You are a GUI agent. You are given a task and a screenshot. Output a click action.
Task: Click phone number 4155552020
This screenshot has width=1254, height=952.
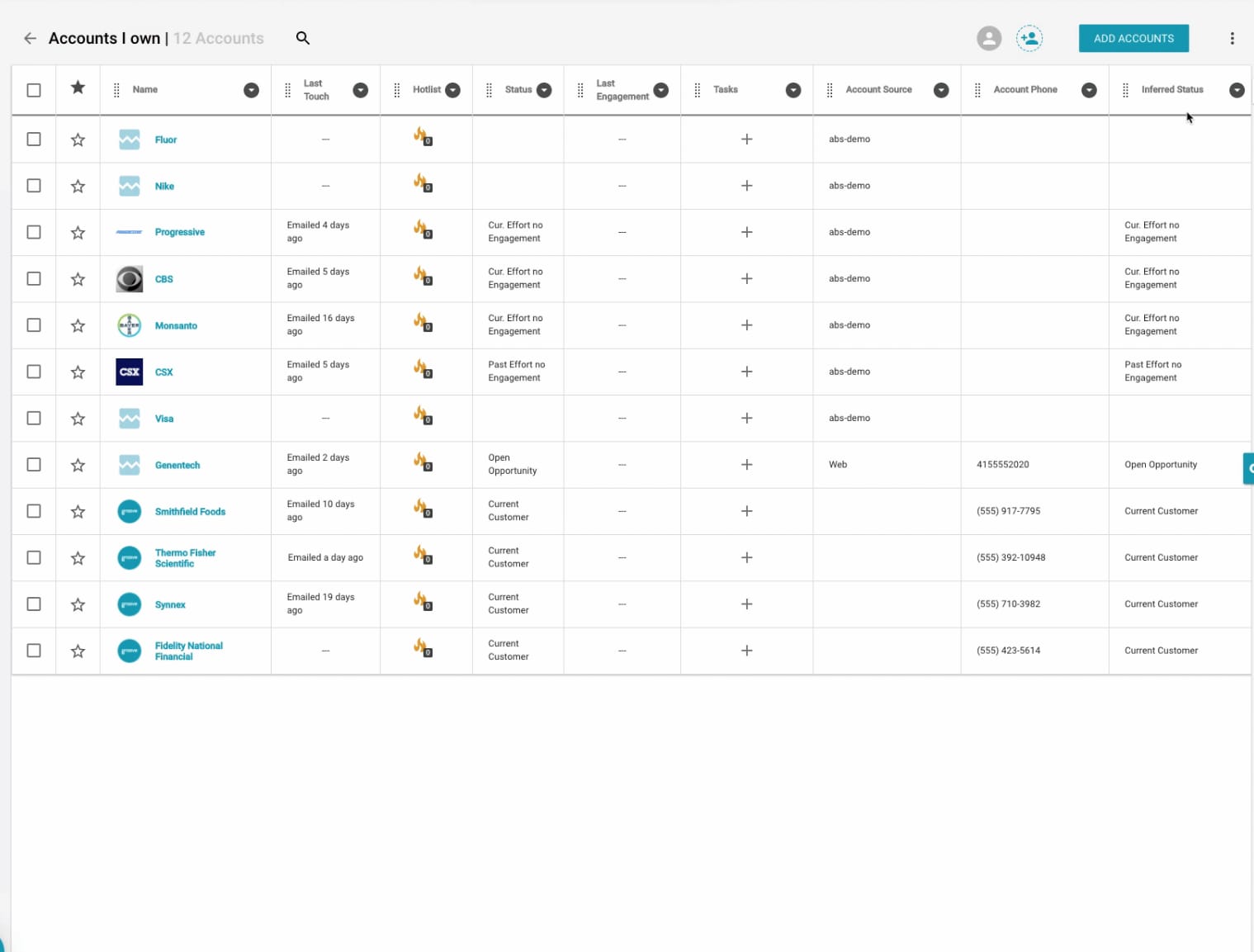point(1002,464)
